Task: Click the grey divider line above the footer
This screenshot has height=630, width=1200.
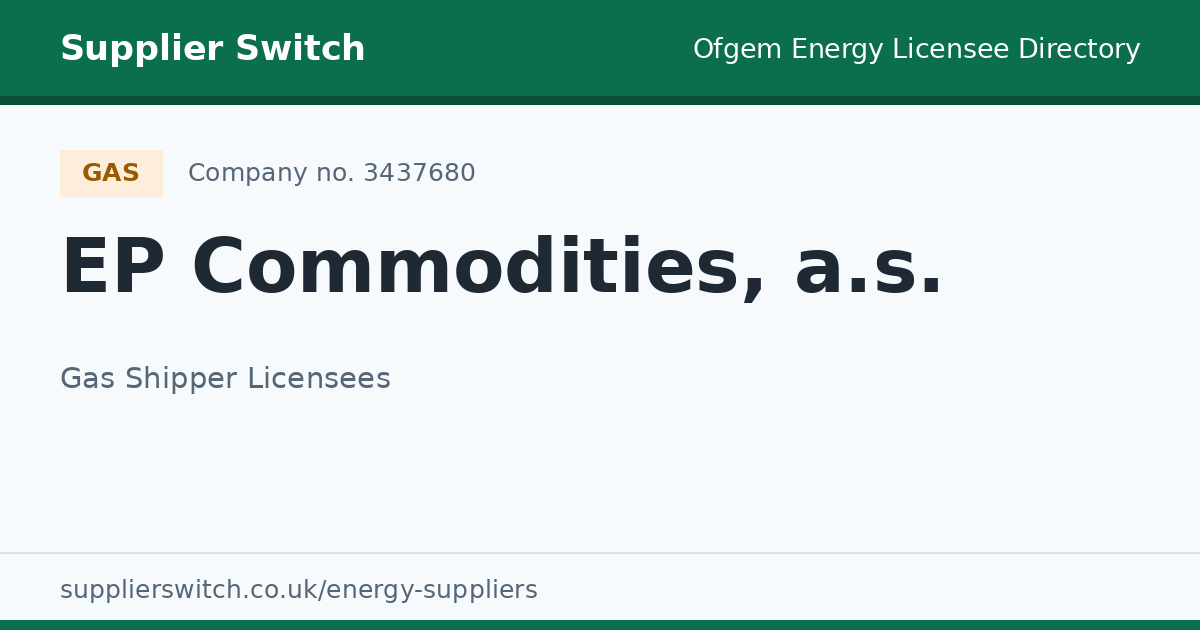Action: 600,553
